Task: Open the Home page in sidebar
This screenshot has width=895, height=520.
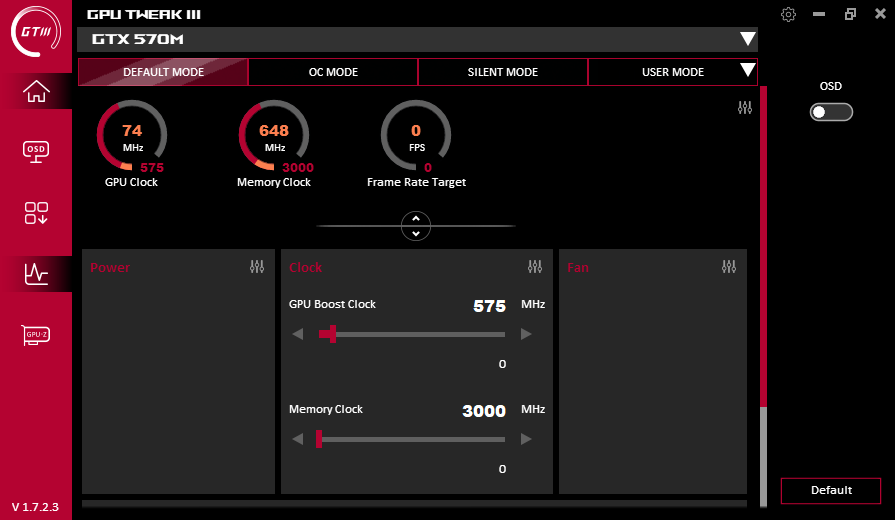Action: [x=36, y=91]
